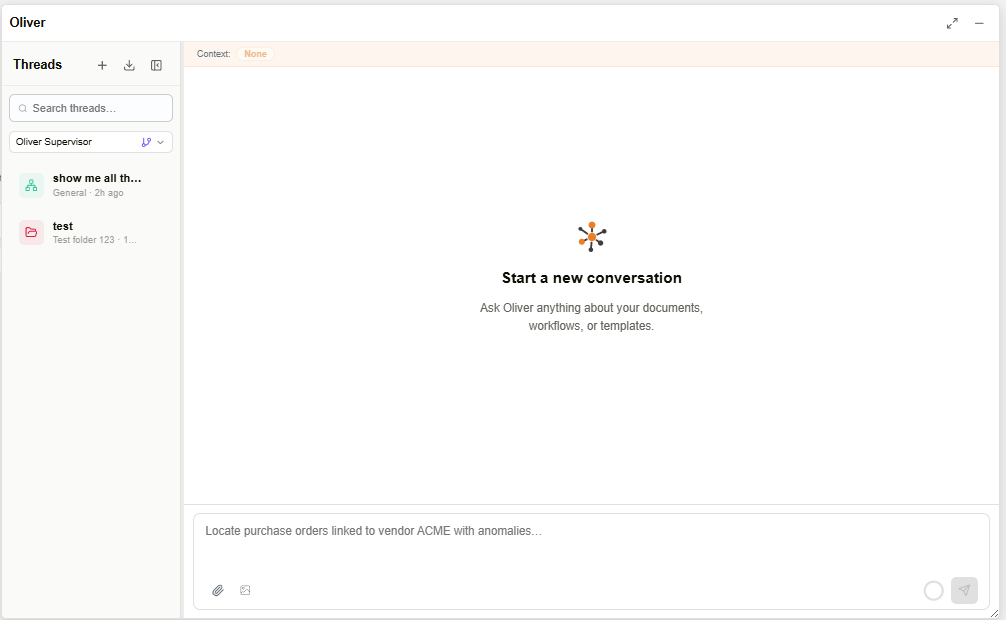This screenshot has height=620, width=1006.
Task: Click the magnifier icon in thread search
Action: point(23,108)
